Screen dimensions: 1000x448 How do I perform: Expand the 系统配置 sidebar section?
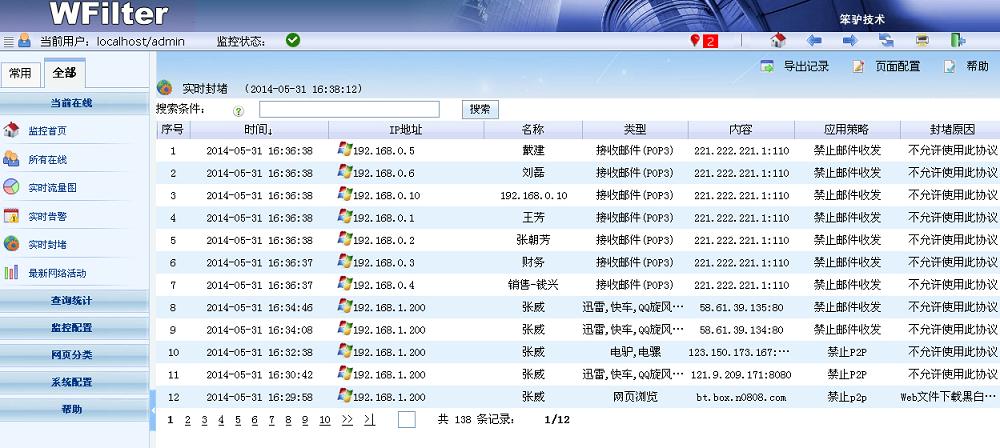point(72,381)
